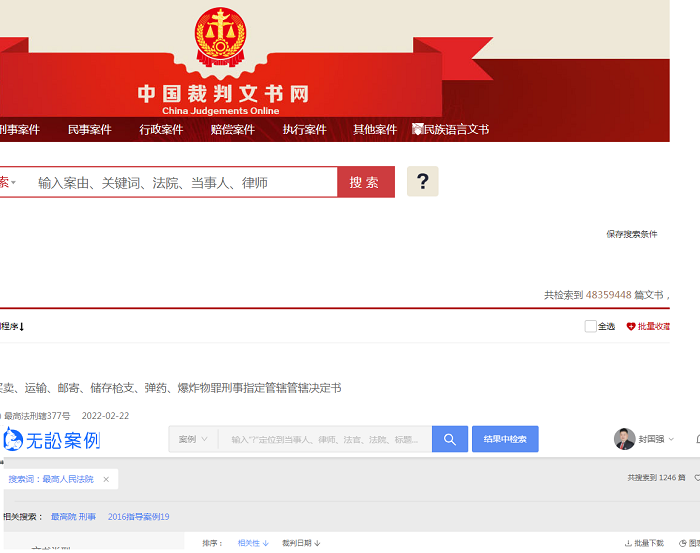
Task: Toggle the 全选 checkbox
Action: [x=590, y=326]
